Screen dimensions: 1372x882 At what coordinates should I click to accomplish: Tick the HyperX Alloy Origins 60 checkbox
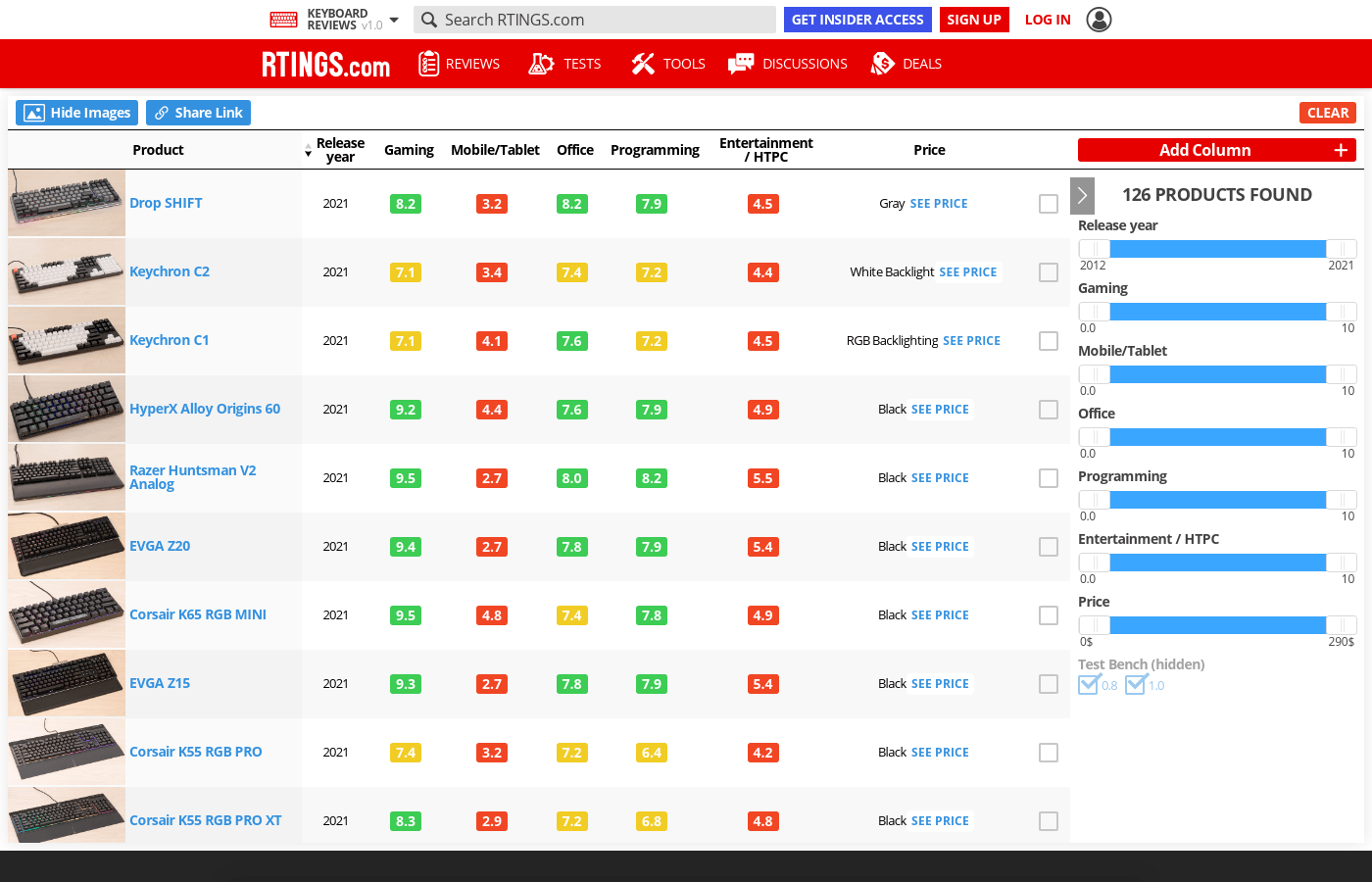coord(1049,410)
